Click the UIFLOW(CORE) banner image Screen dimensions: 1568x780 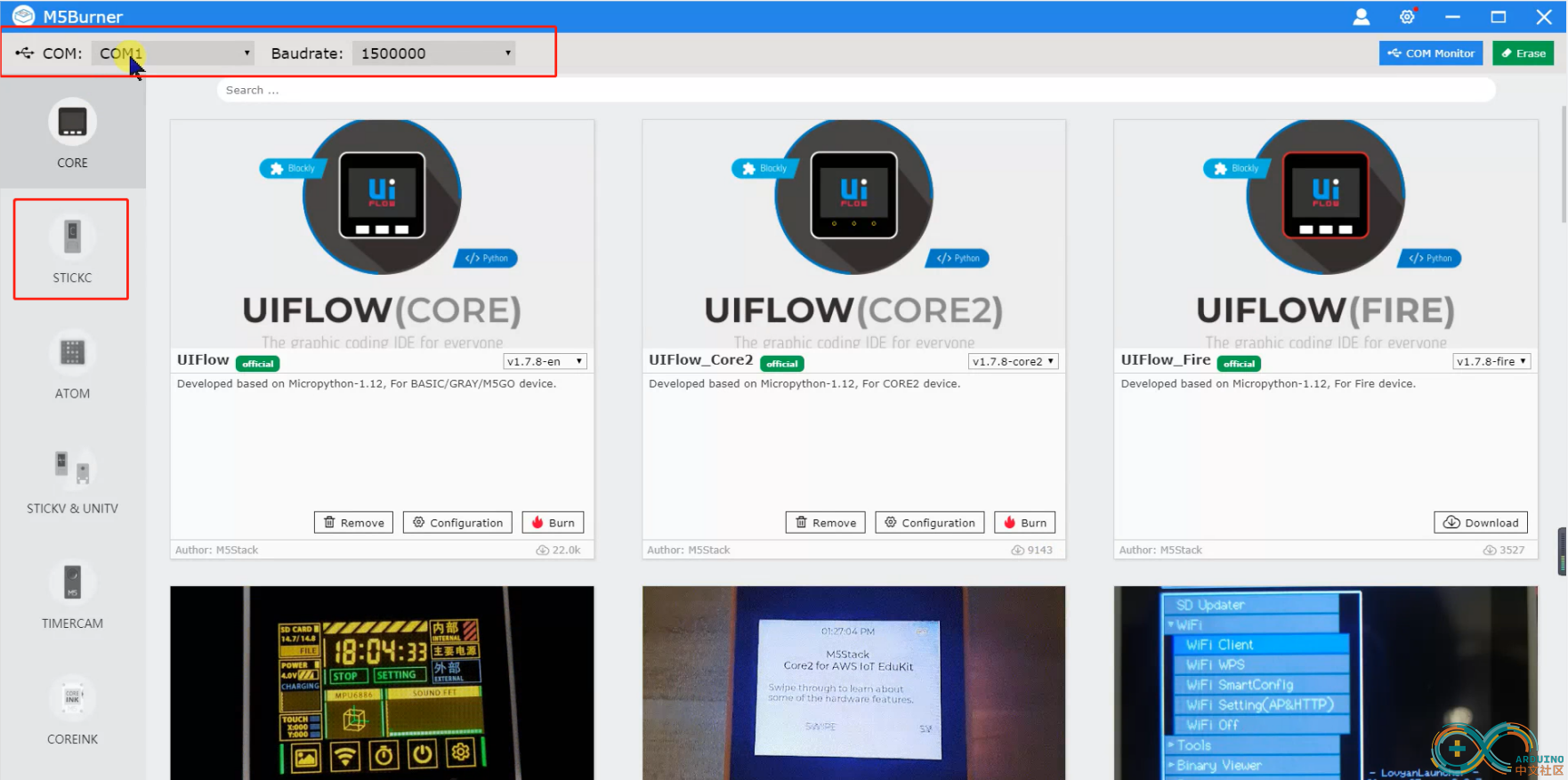click(382, 235)
